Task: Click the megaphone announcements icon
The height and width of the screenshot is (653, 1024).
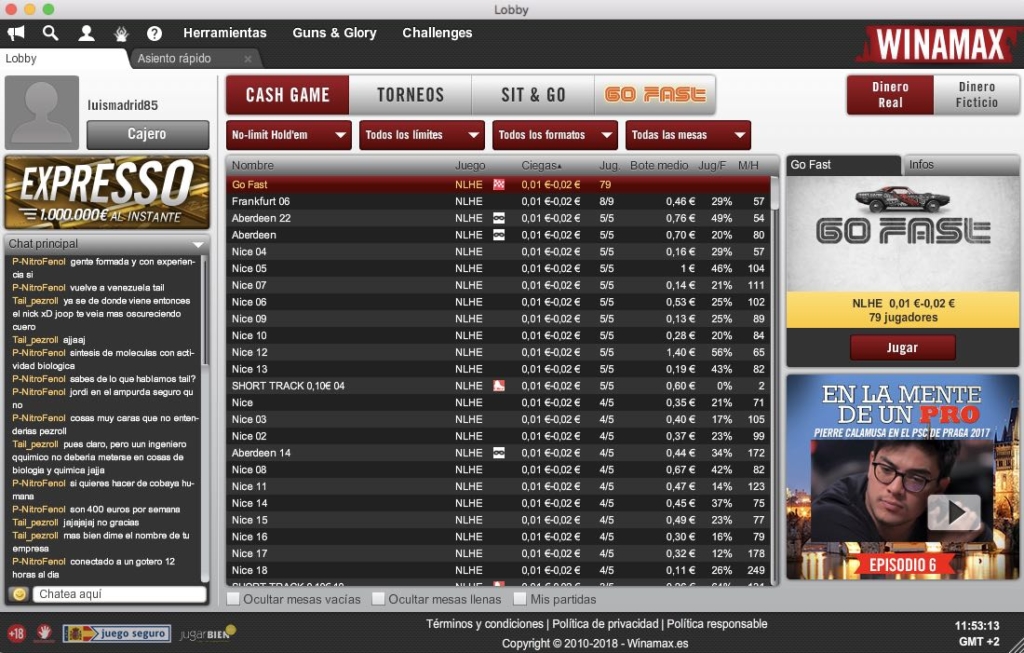Action: [x=16, y=33]
